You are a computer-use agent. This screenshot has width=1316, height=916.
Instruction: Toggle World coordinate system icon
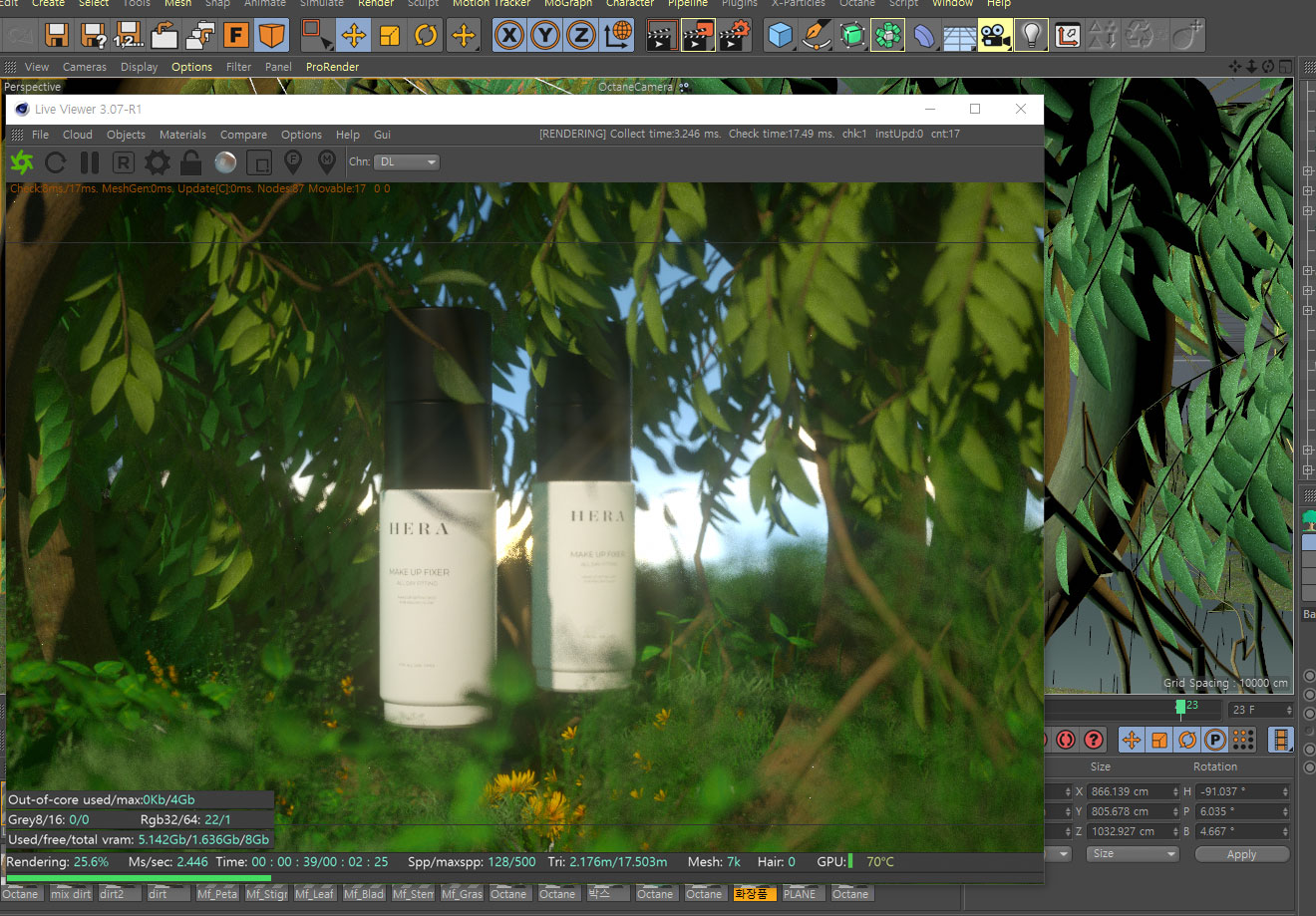[618, 36]
